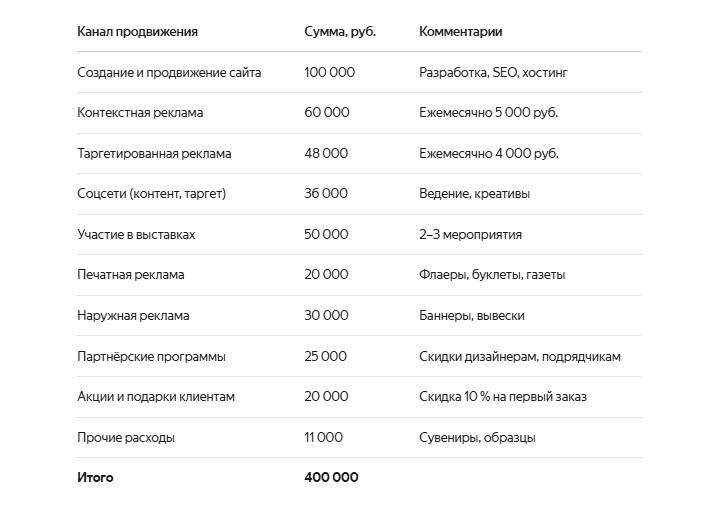The image size is (720, 507).
Task: Click the 'Контекстная реклама' row label
Action: (x=140, y=113)
